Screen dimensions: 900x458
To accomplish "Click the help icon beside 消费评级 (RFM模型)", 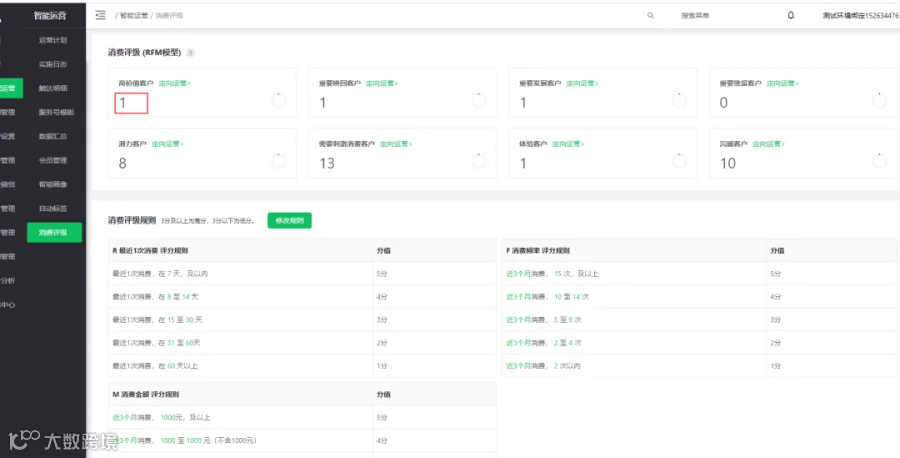I will click(191, 53).
